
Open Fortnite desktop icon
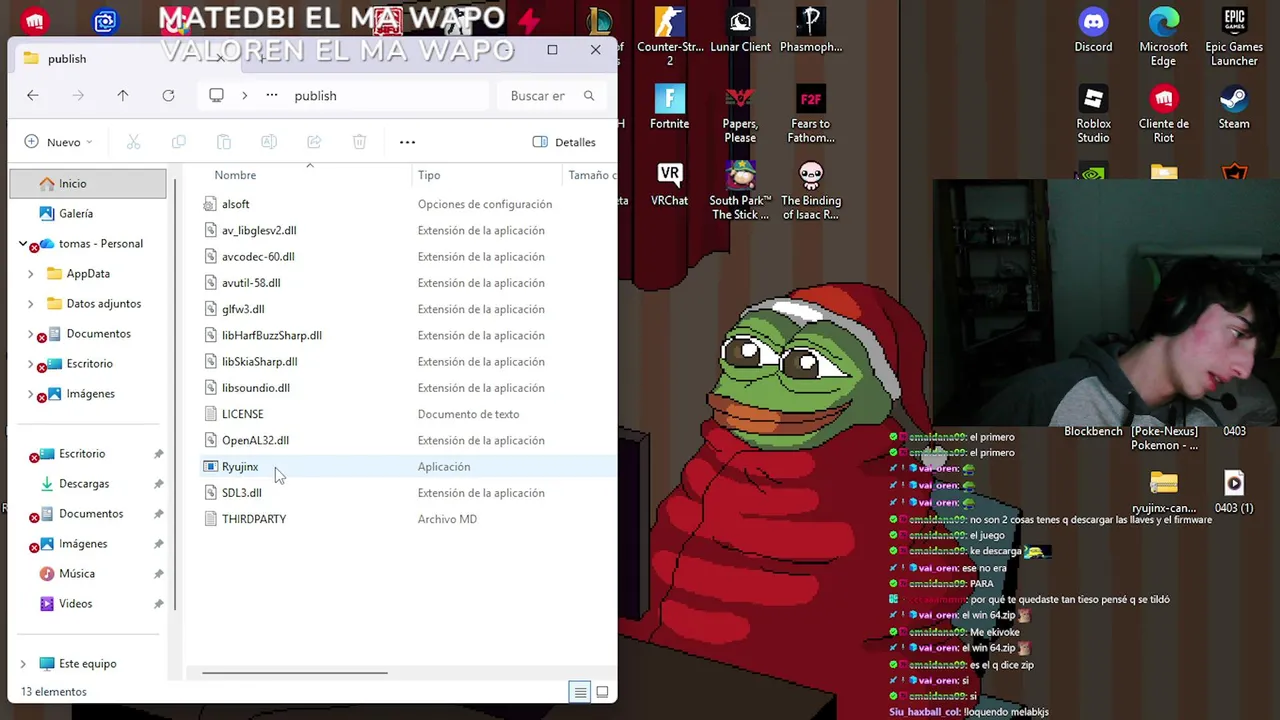[x=669, y=107]
